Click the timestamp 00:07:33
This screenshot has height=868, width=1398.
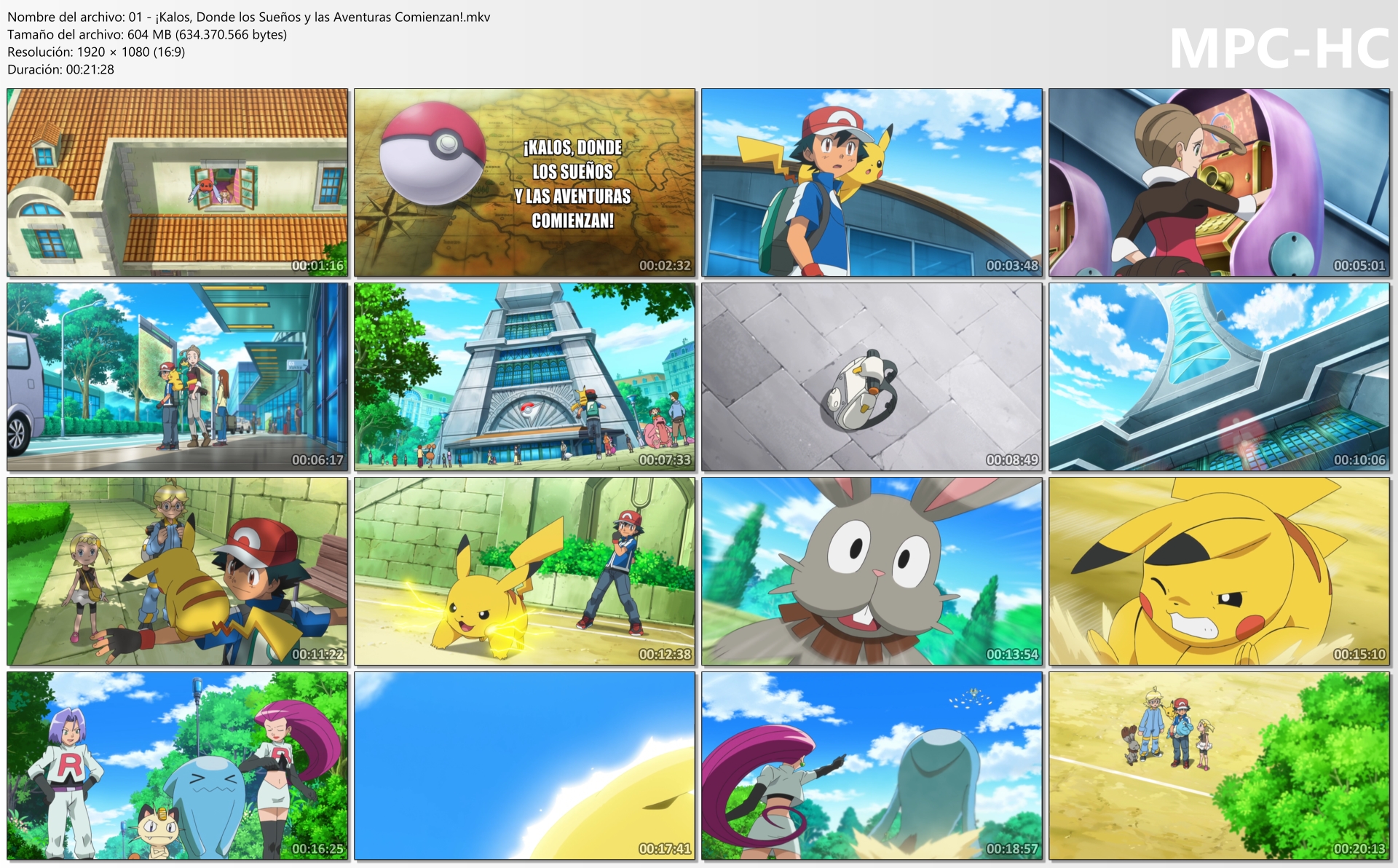[x=665, y=460]
